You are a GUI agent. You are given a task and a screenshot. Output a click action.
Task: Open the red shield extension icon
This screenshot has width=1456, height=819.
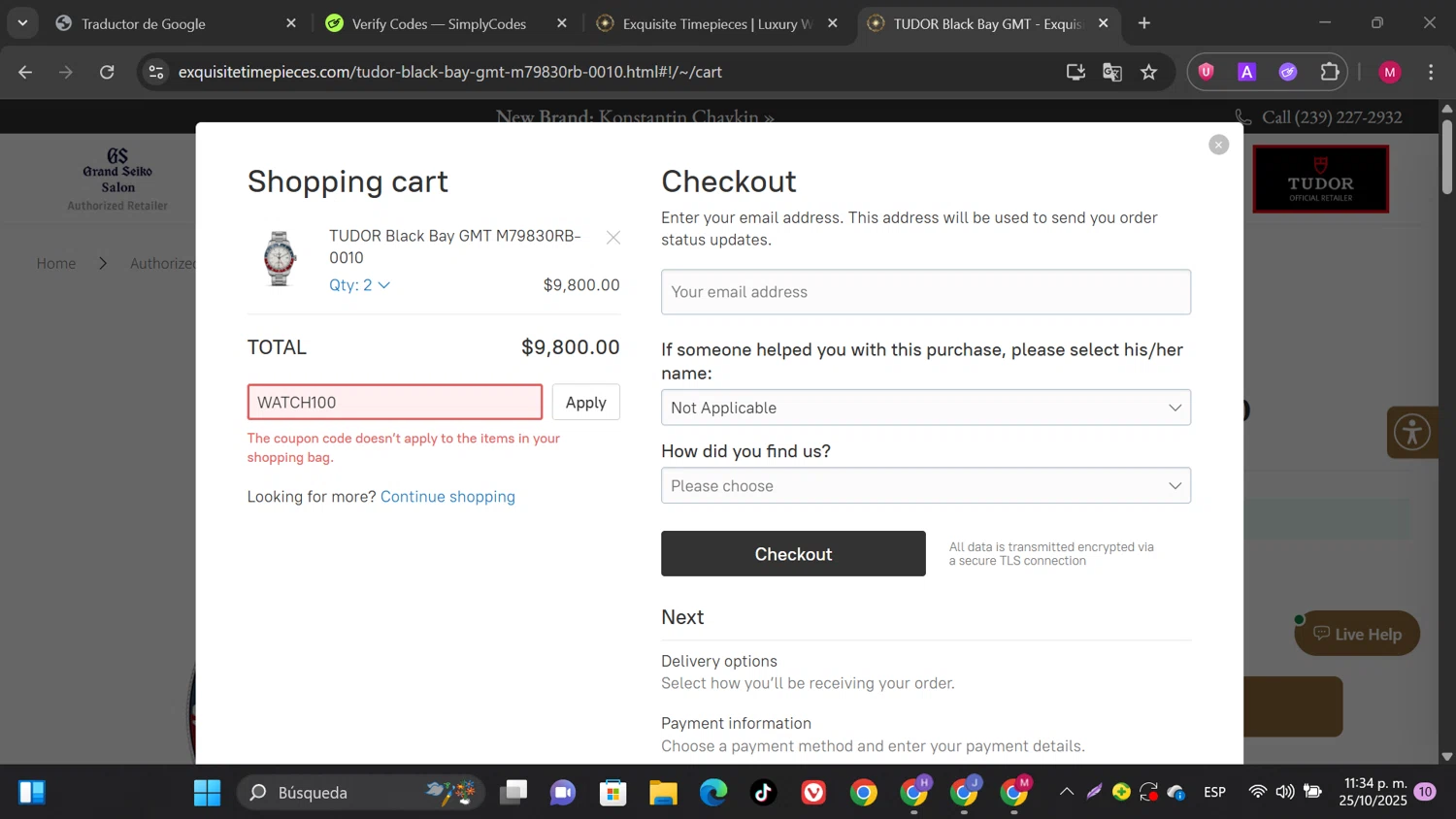(1207, 72)
